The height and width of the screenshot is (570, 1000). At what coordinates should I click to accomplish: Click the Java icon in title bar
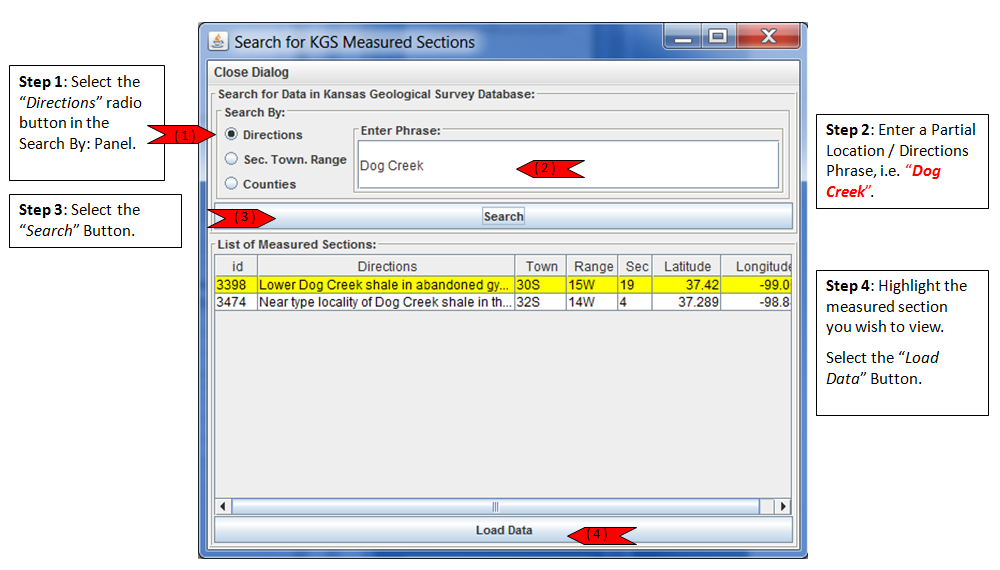coord(218,41)
